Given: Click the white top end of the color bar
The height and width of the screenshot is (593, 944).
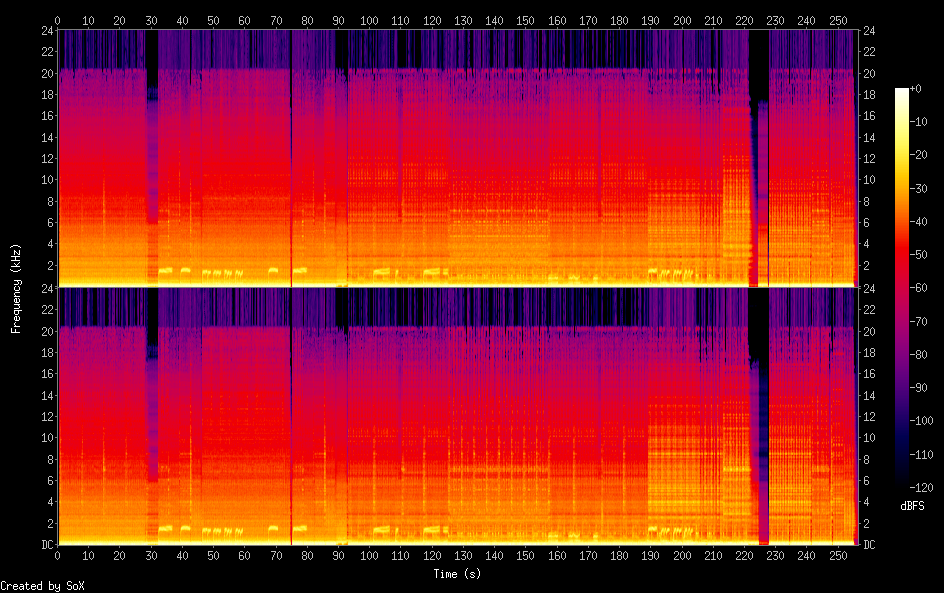Looking at the screenshot, I should tap(902, 91).
